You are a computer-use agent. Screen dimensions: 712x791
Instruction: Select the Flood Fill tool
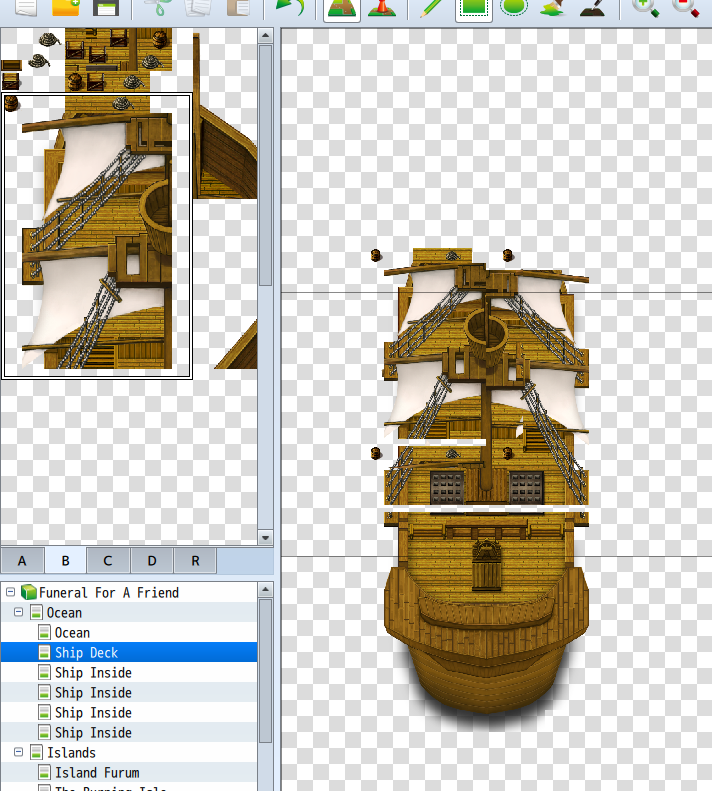tap(554, 7)
